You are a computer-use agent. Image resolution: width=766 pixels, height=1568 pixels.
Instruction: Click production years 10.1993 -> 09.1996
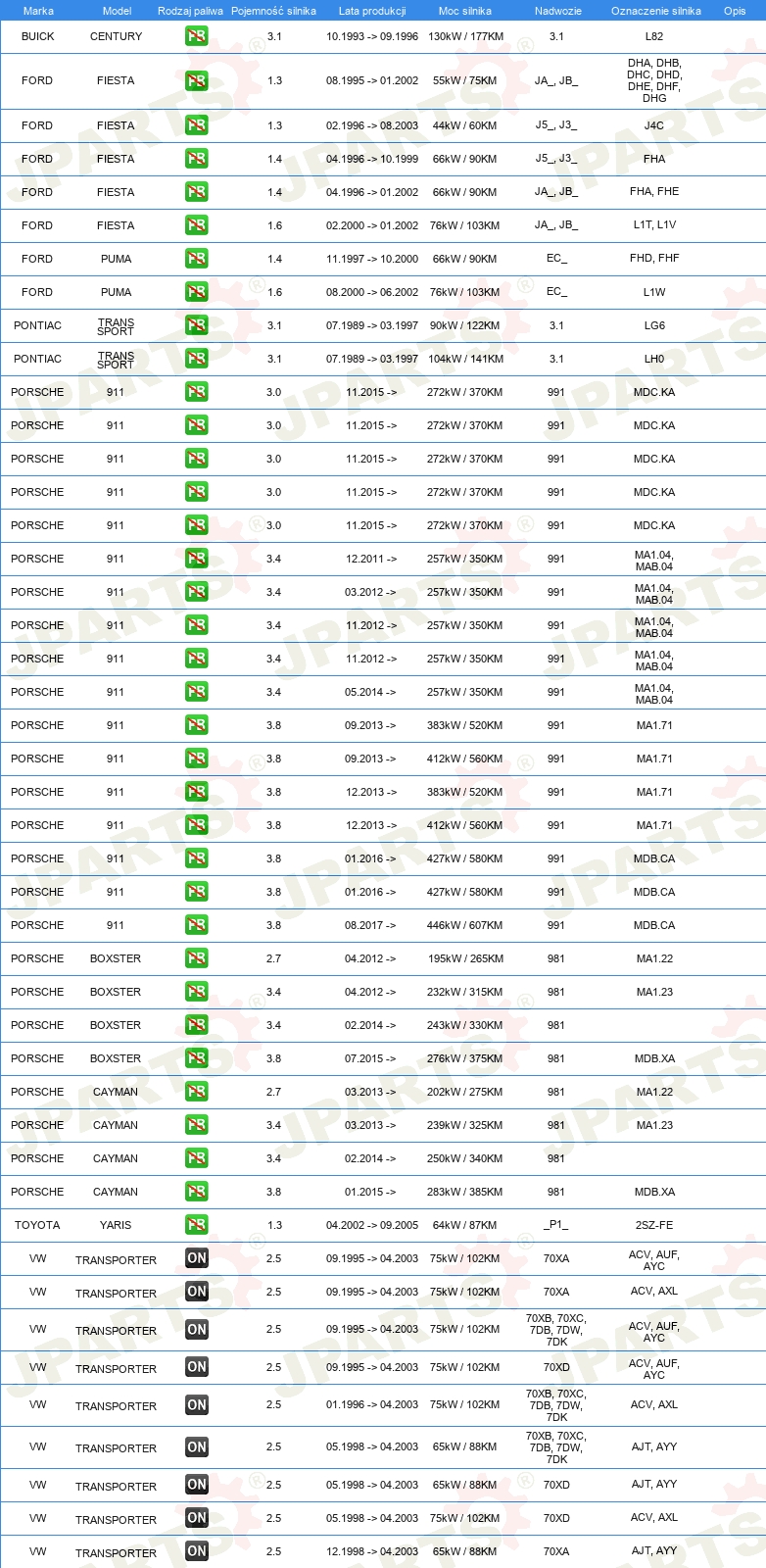(372, 36)
